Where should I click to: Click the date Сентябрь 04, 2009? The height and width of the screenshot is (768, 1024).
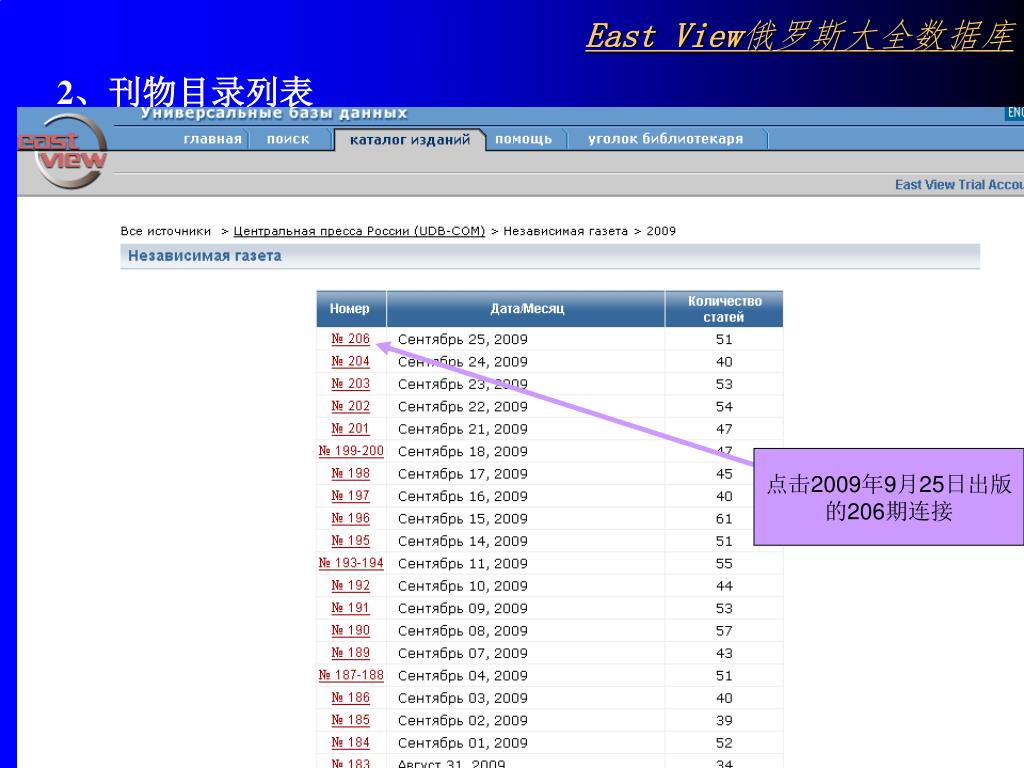point(463,676)
